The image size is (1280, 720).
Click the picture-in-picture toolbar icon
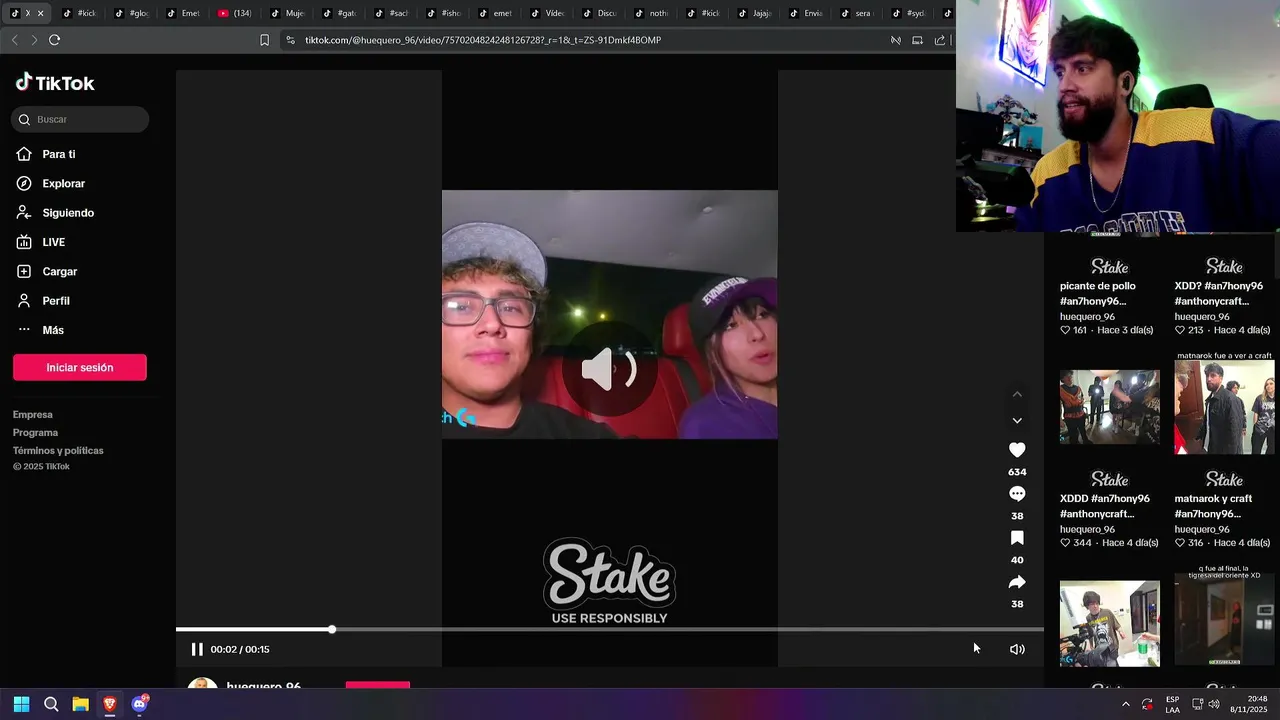[x=917, y=40]
